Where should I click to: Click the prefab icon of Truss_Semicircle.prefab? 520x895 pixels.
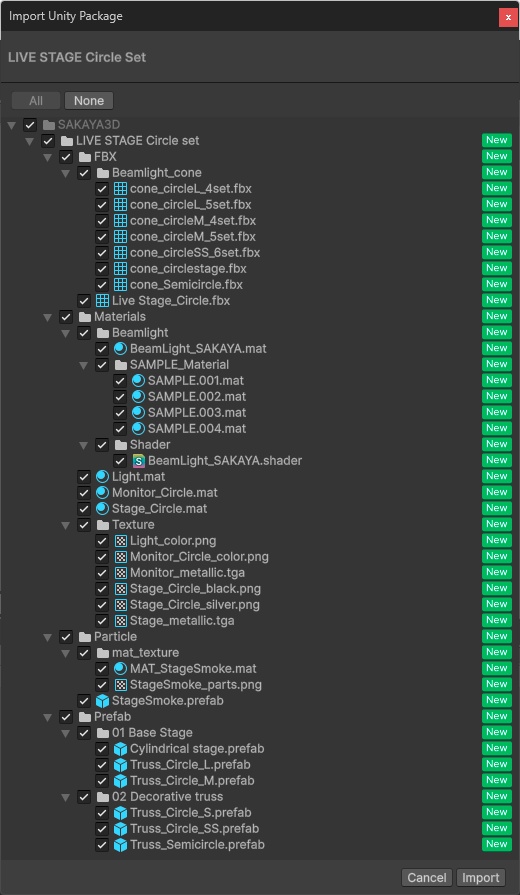click(120, 844)
